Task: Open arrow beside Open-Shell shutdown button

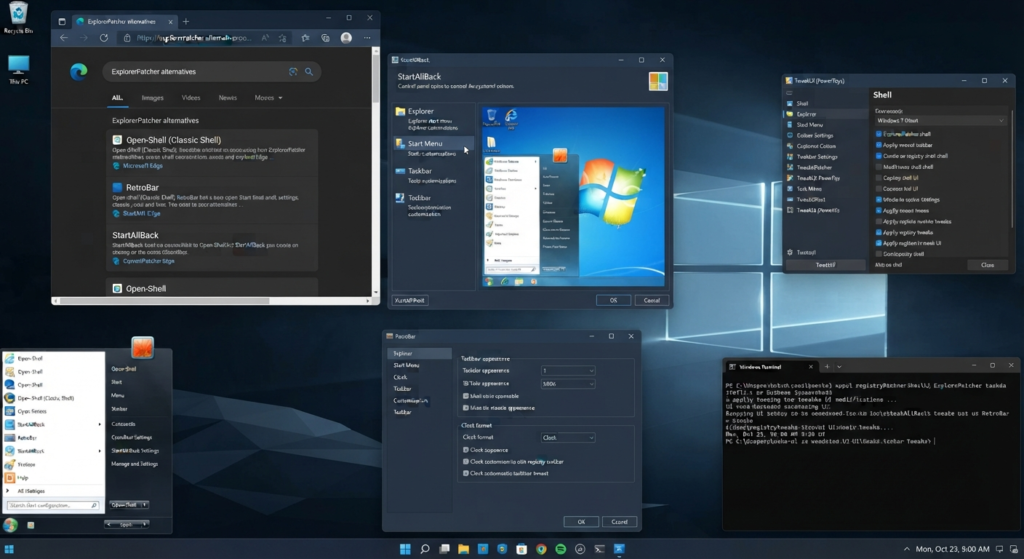Action: 145,505
